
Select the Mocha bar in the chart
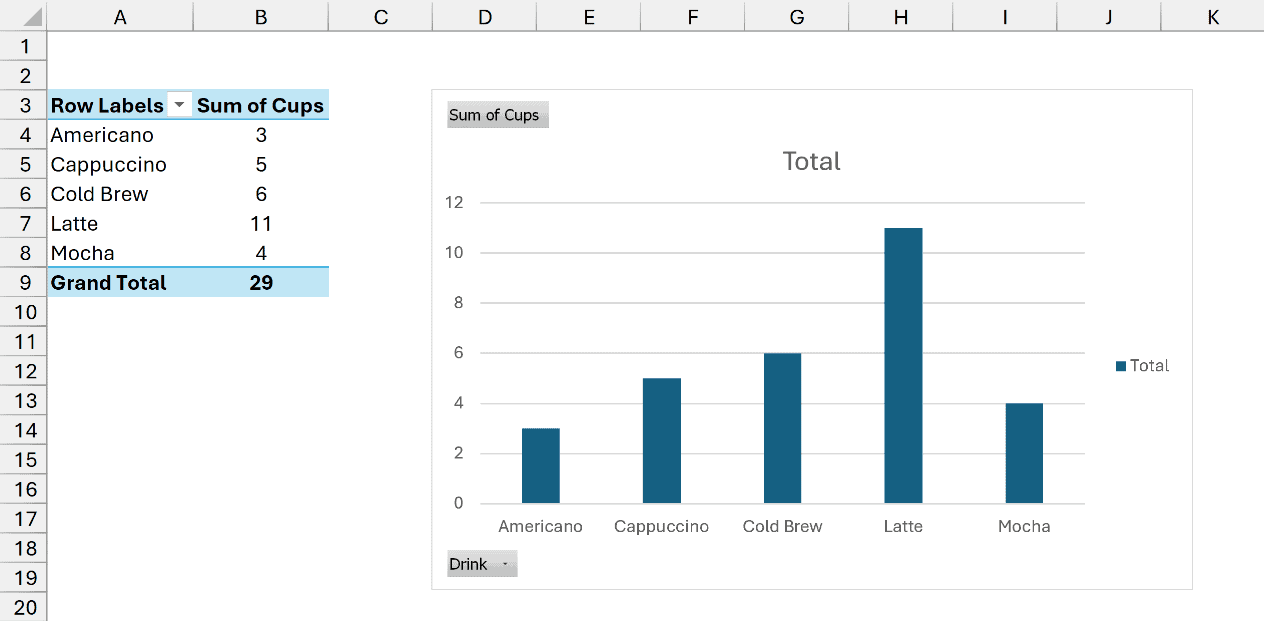click(1024, 453)
